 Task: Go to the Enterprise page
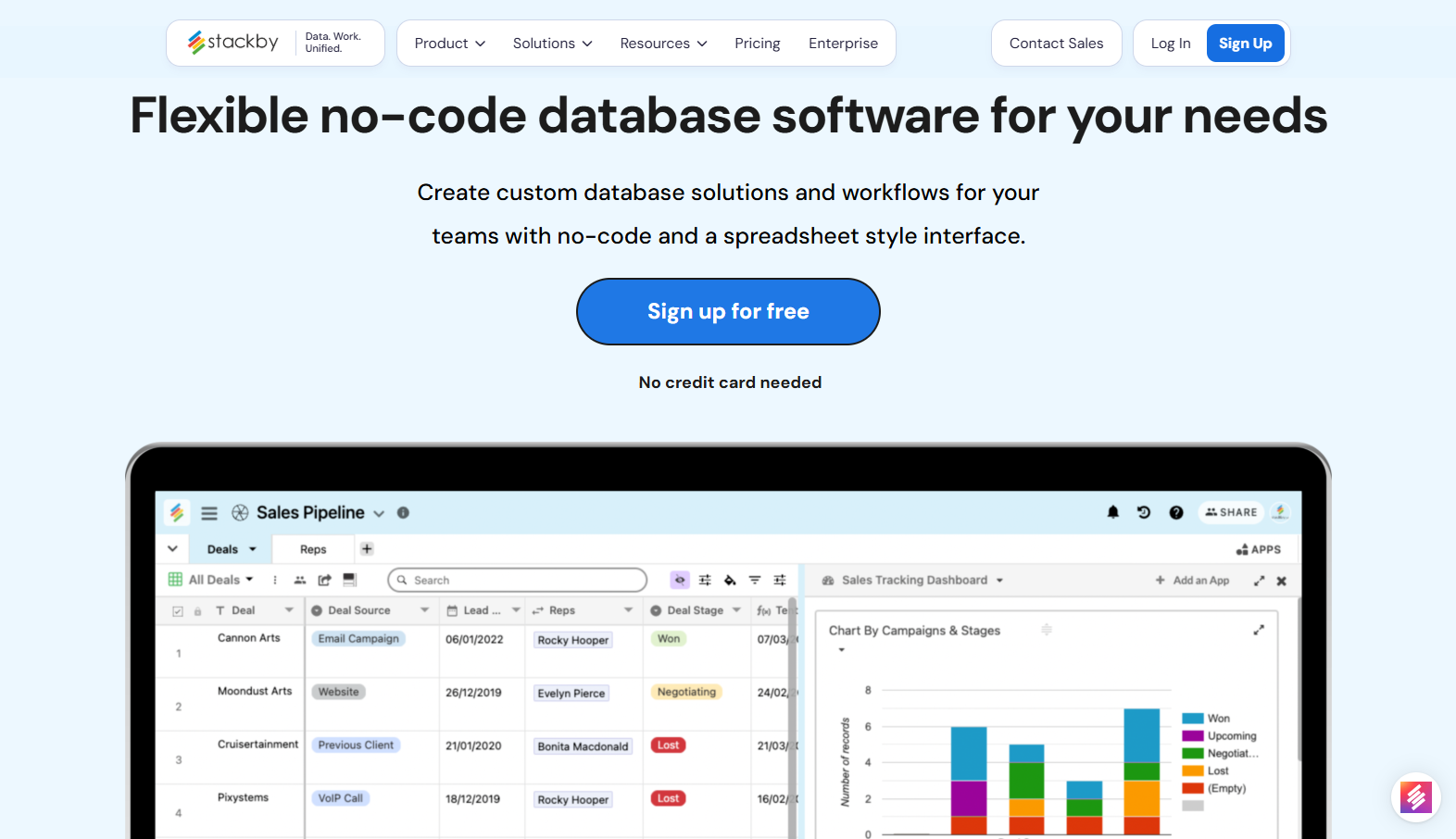pos(843,44)
